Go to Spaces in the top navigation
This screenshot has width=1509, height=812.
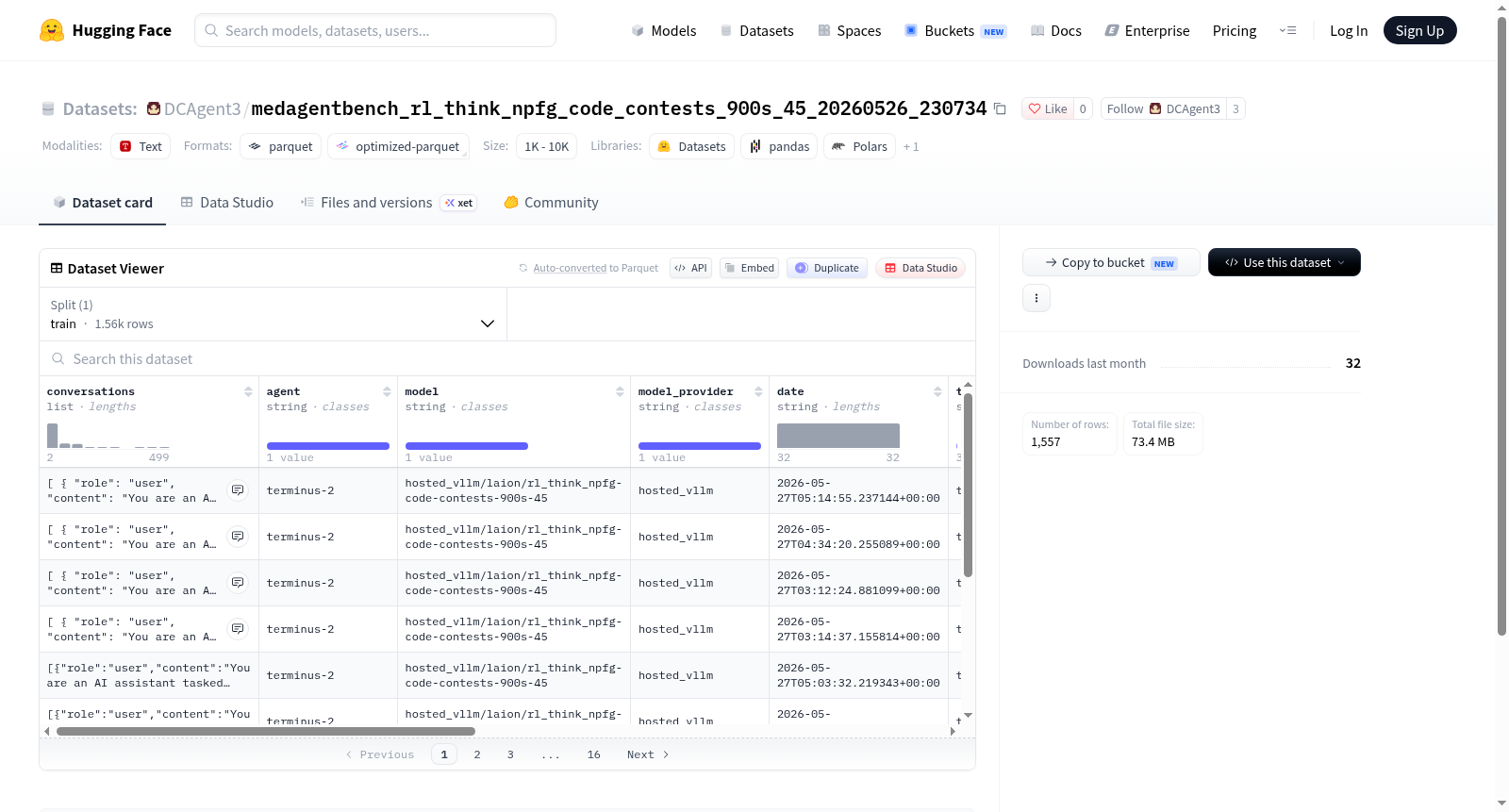849,31
